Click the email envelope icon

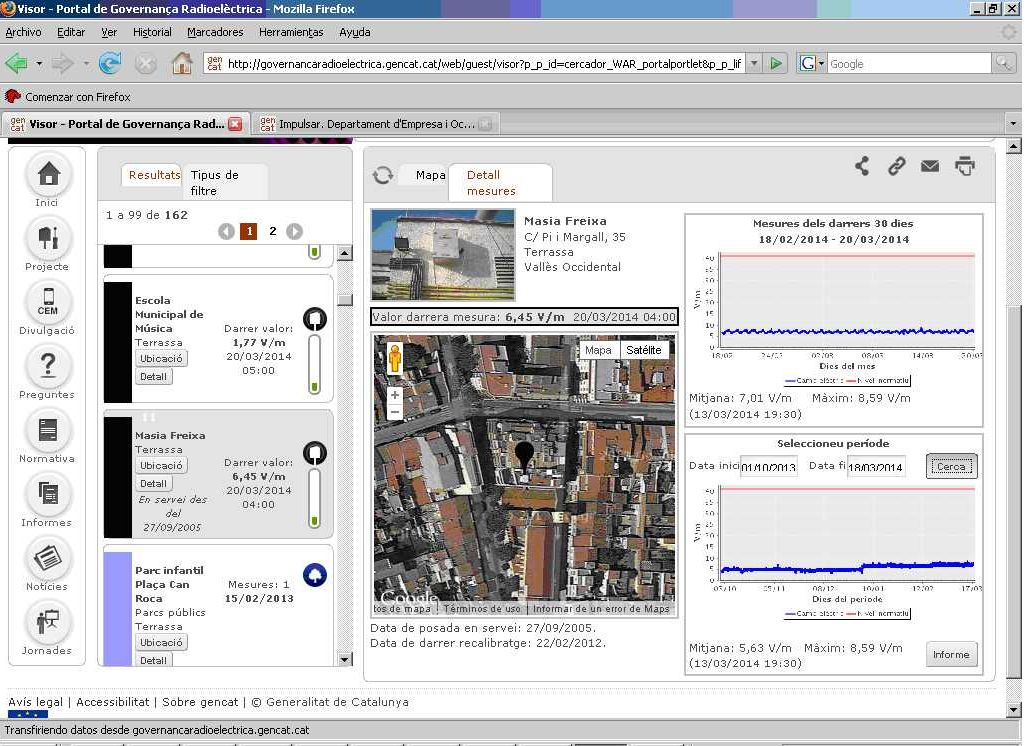coord(930,166)
